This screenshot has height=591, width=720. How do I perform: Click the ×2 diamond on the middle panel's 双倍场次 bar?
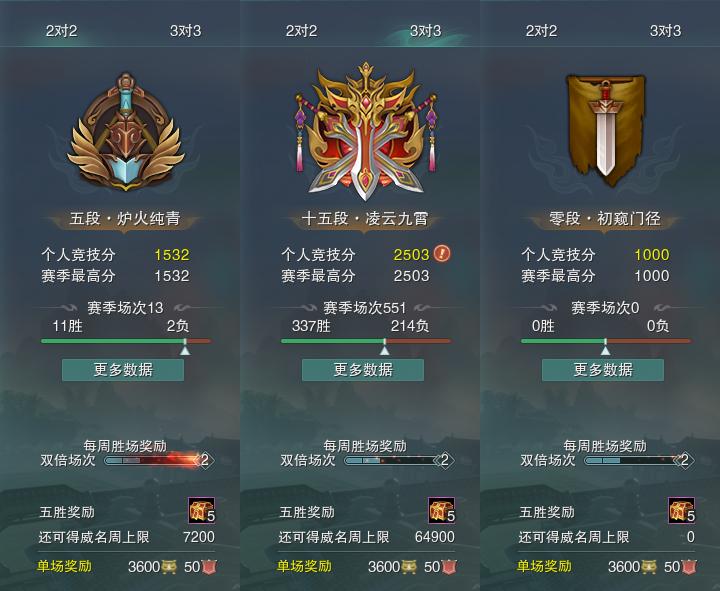444,460
